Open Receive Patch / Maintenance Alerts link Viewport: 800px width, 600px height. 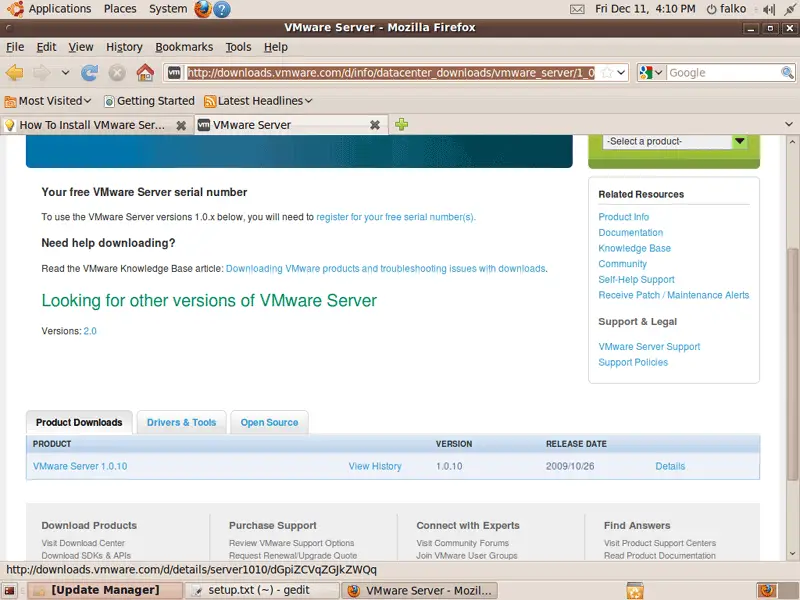point(673,295)
